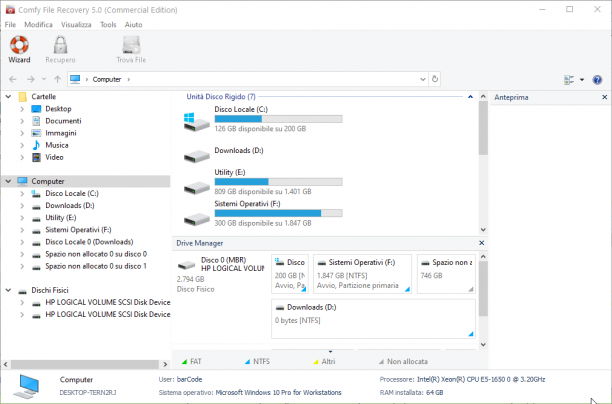Refresh the address bar location
This screenshot has width=612, height=404.
(x=435, y=79)
